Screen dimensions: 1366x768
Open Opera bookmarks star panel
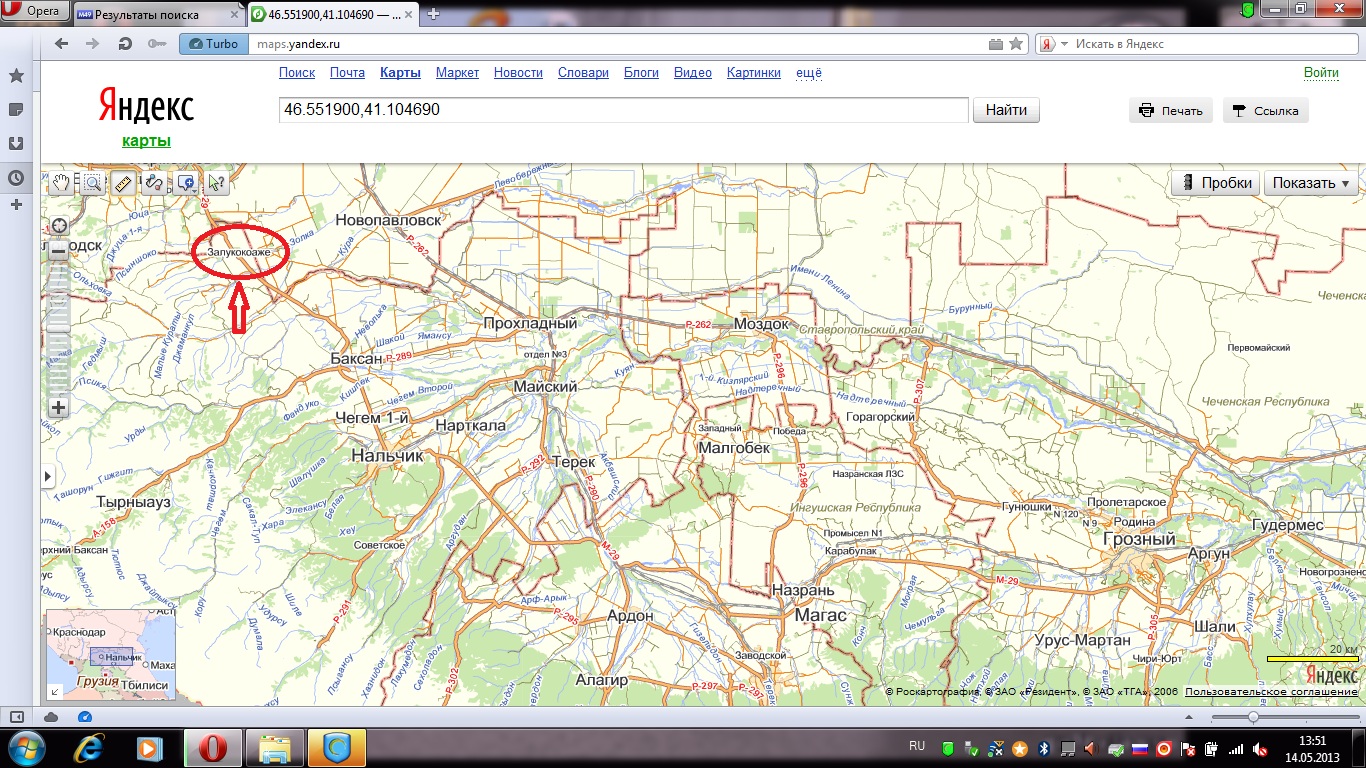tap(16, 76)
